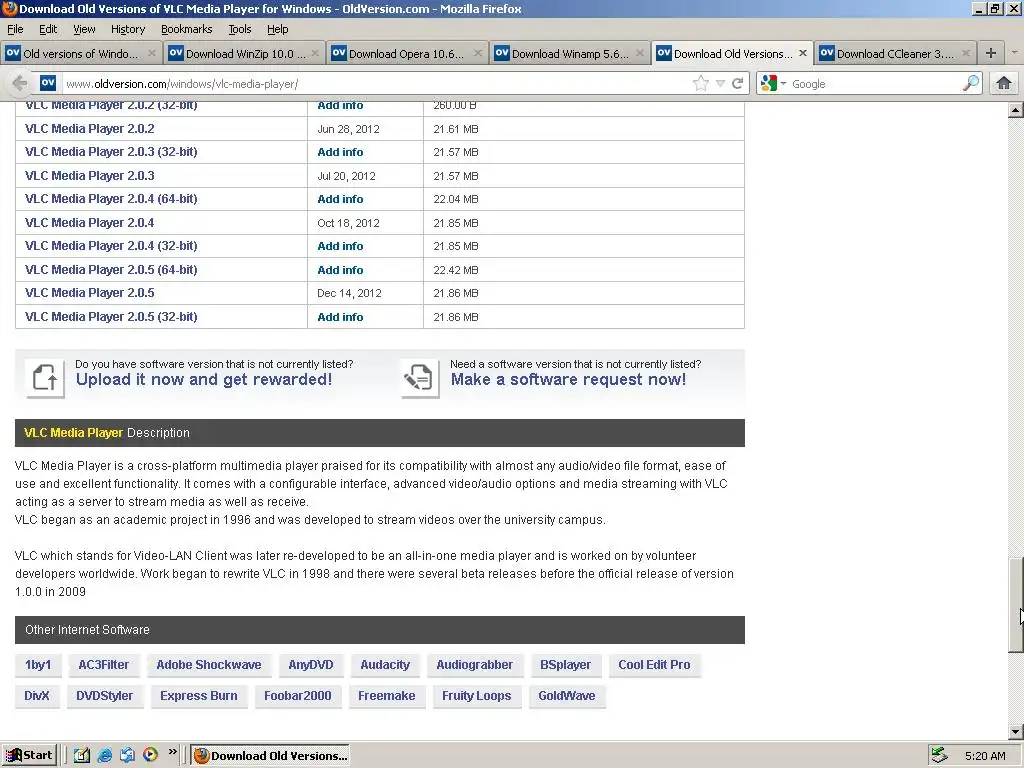Click the Firefox taskbar button 'Download Old Versions'

(270, 756)
